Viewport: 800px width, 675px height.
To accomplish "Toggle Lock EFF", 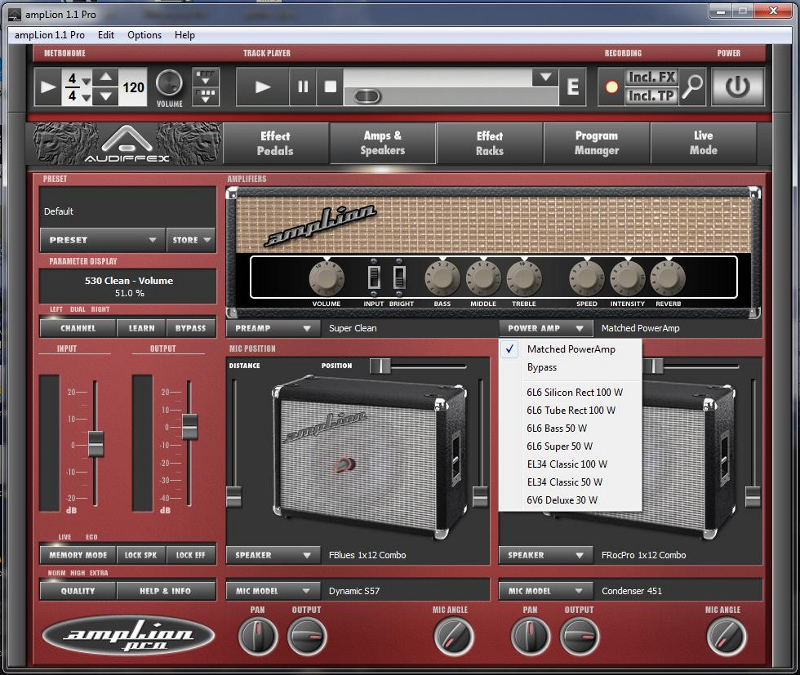I will click(x=191, y=555).
